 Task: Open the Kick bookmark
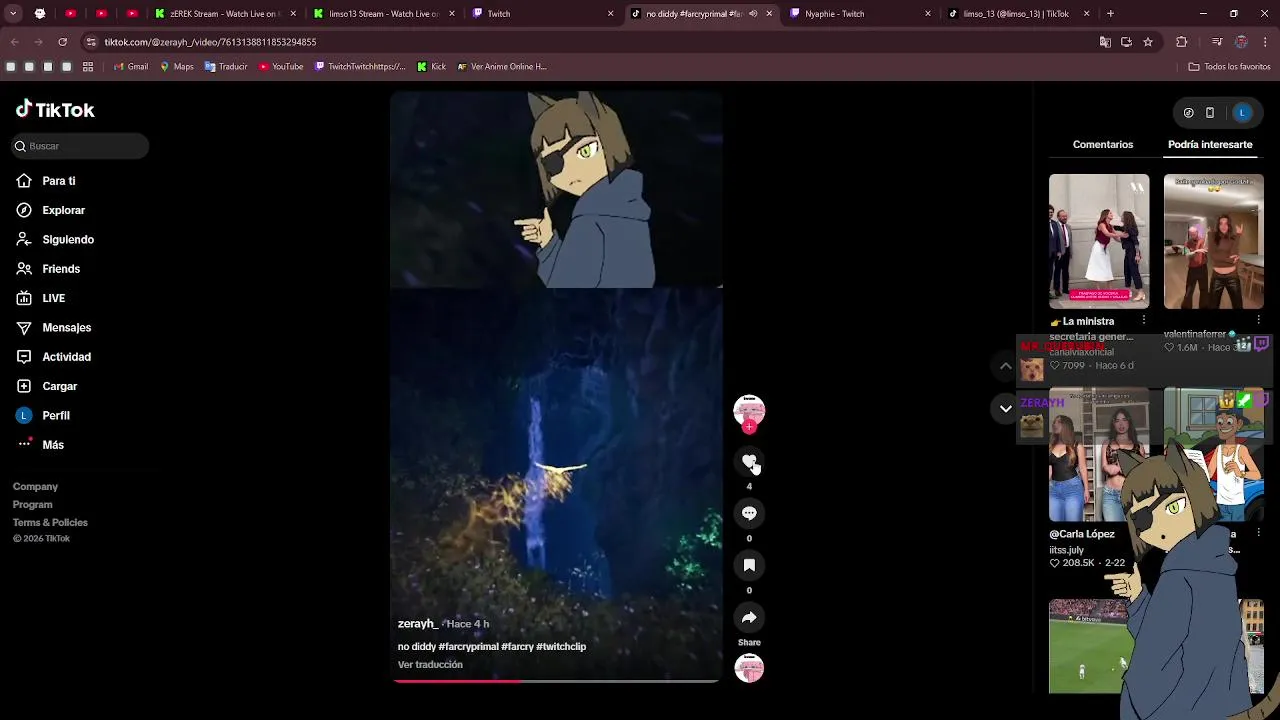click(432, 67)
